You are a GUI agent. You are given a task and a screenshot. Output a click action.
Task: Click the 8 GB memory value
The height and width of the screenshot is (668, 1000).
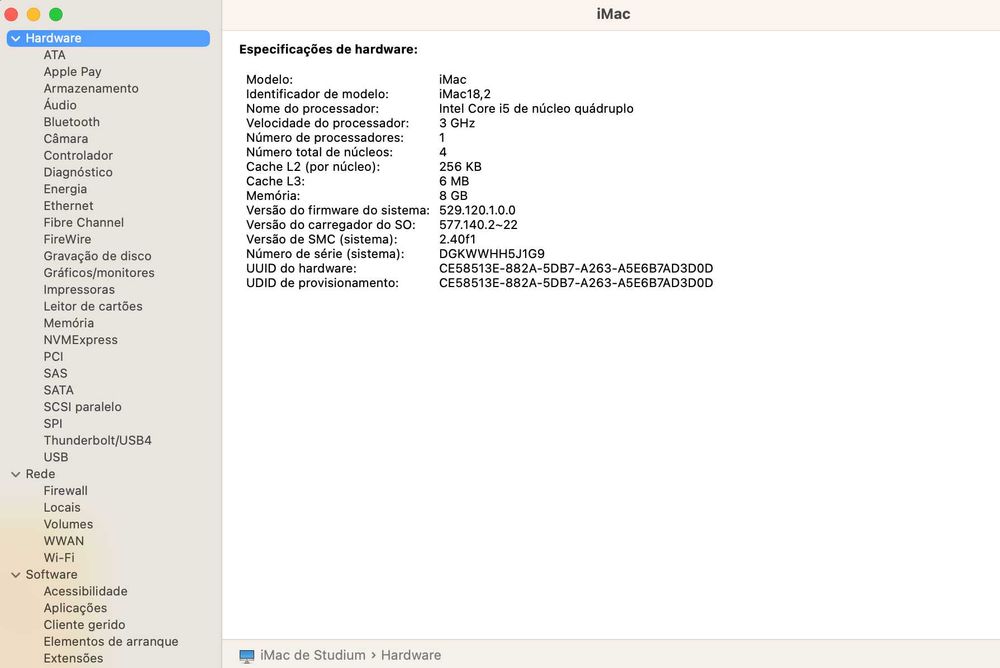point(453,196)
